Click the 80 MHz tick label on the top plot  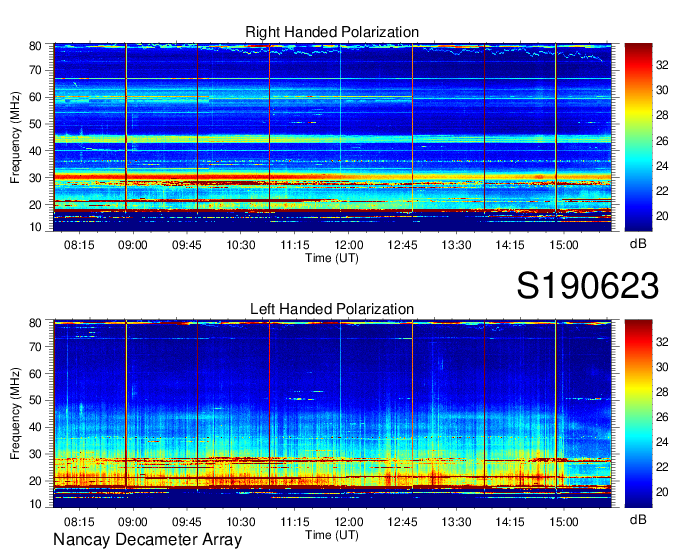(x=35, y=46)
